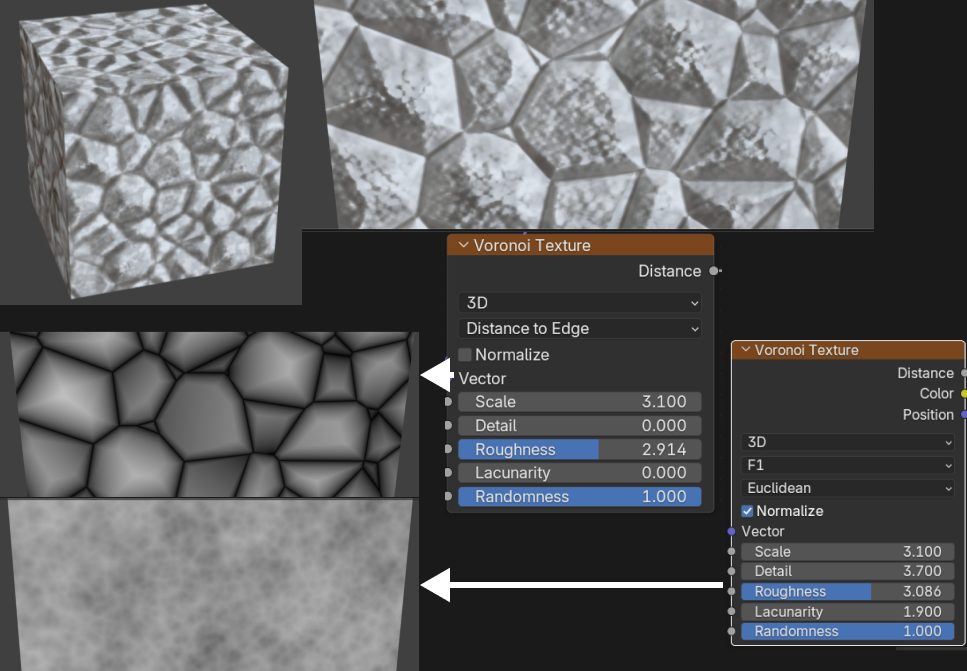Image resolution: width=967 pixels, height=671 pixels.
Task: Open the Euclidean distance metric dropdown
Action: point(848,488)
